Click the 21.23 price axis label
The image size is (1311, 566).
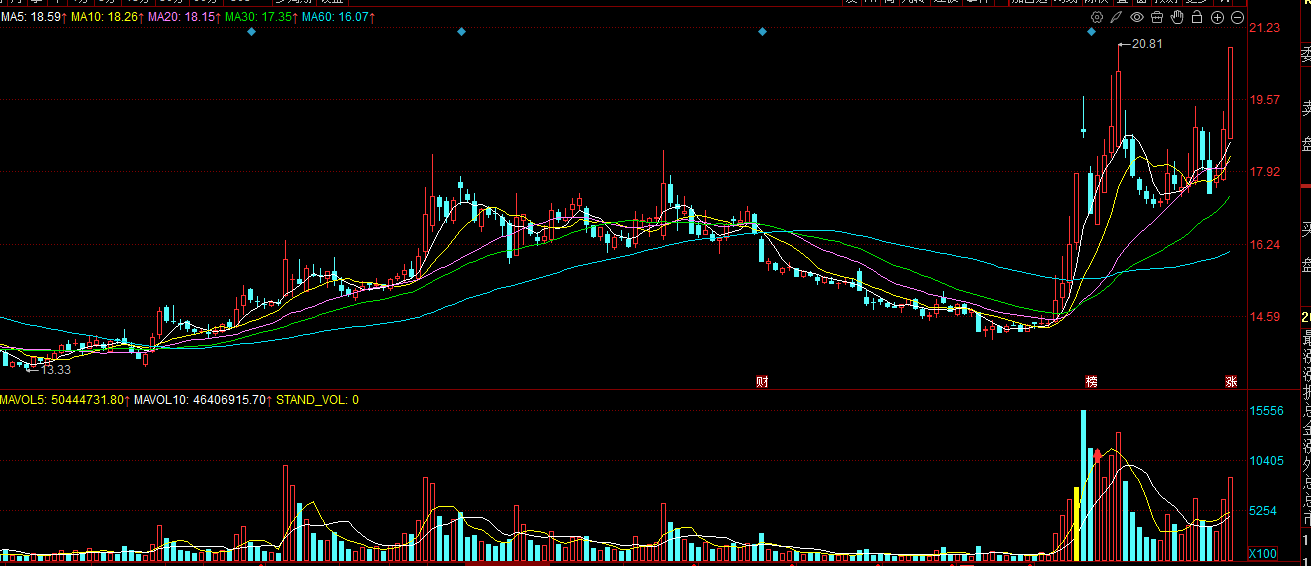click(x=1265, y=27)
